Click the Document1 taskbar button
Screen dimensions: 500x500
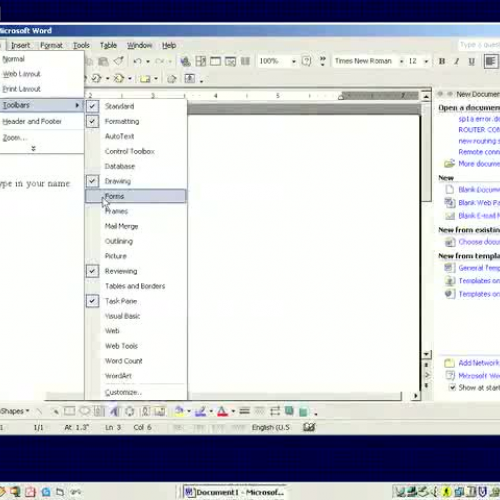(x=235, y=492)
